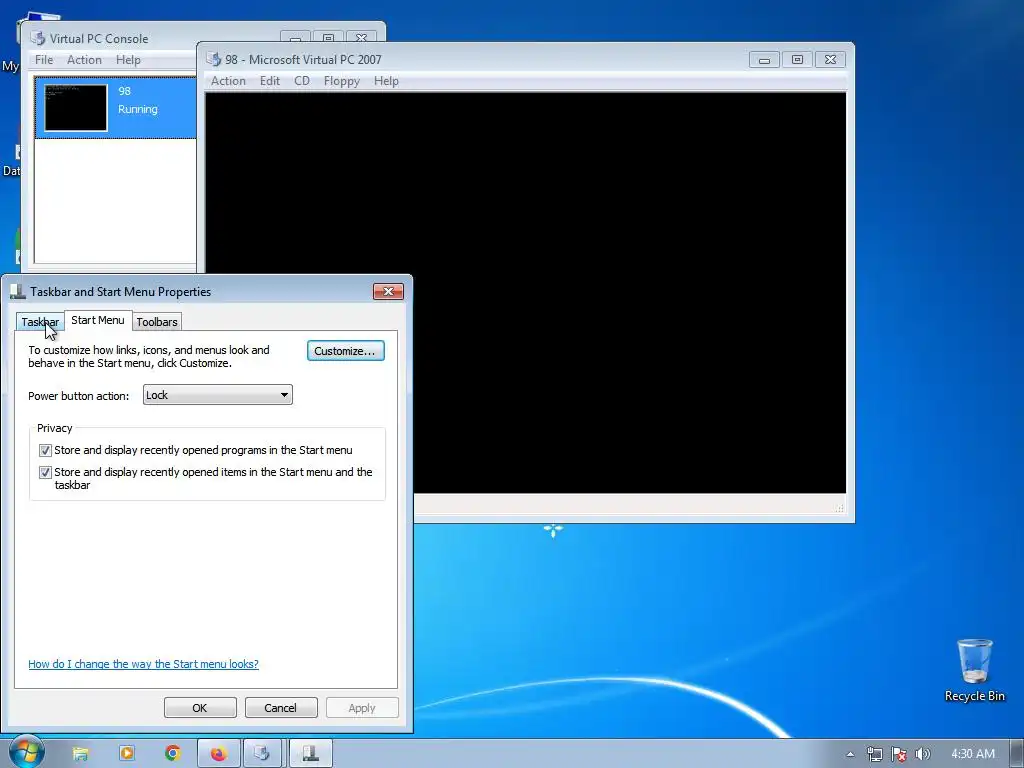Click the 'Running' status text in console
The image size is (1024, 768).
tap(137, 109)
